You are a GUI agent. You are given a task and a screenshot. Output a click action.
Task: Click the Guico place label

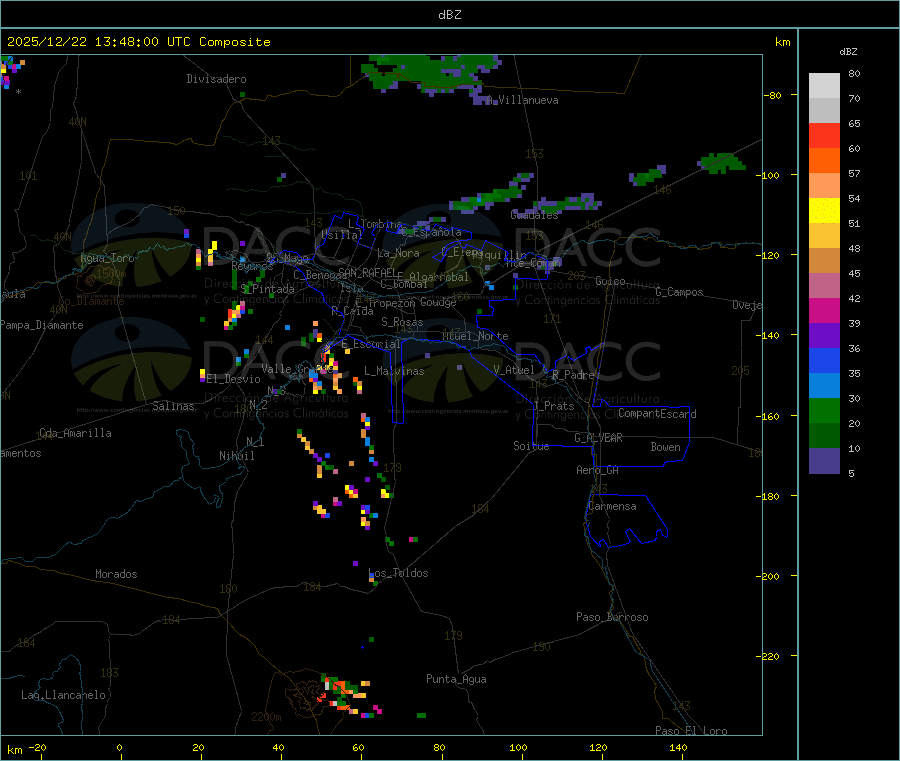[610, 281]
